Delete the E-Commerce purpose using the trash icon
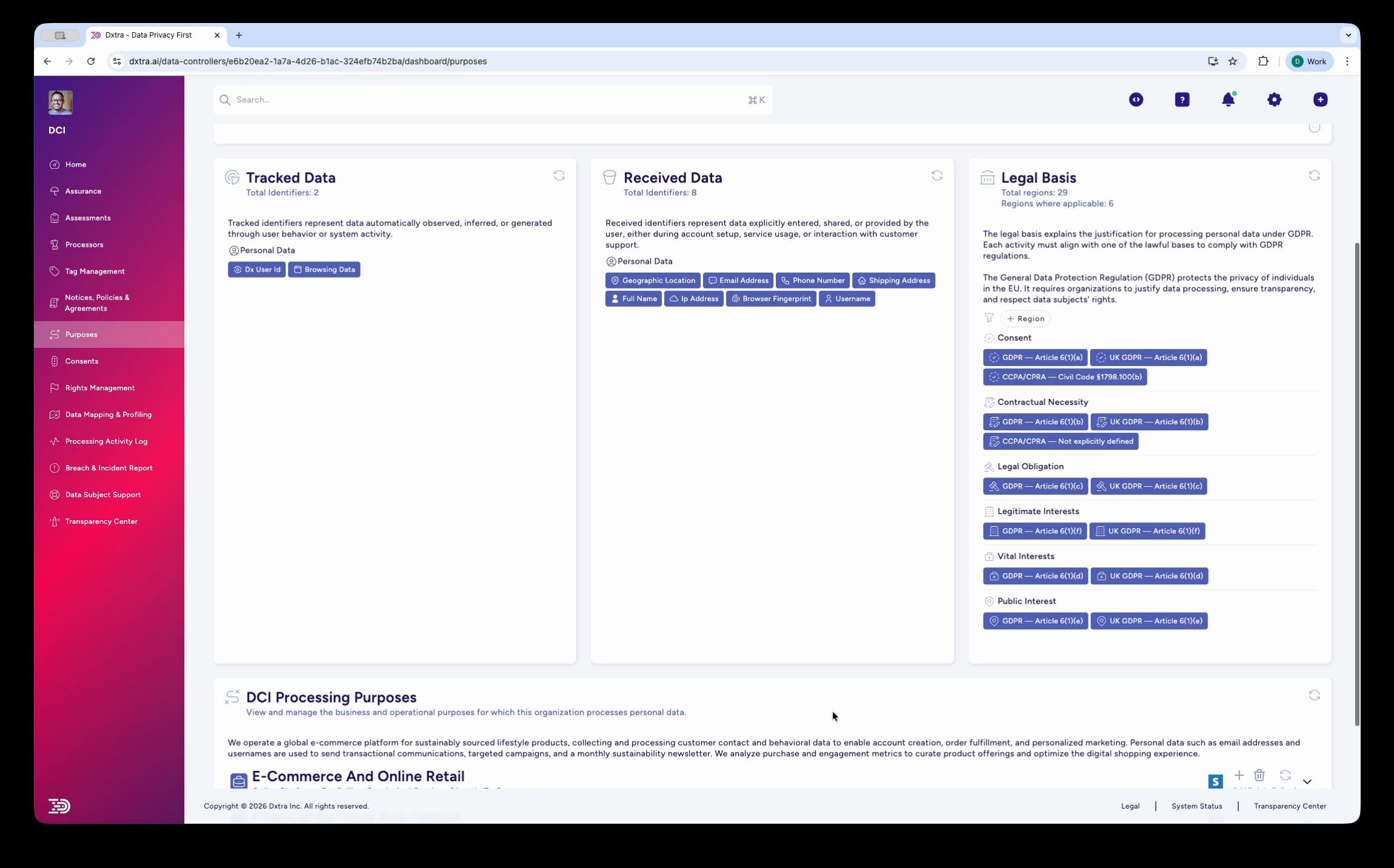The width and height of the screenshot is (1394, 868). [1259, 775]
